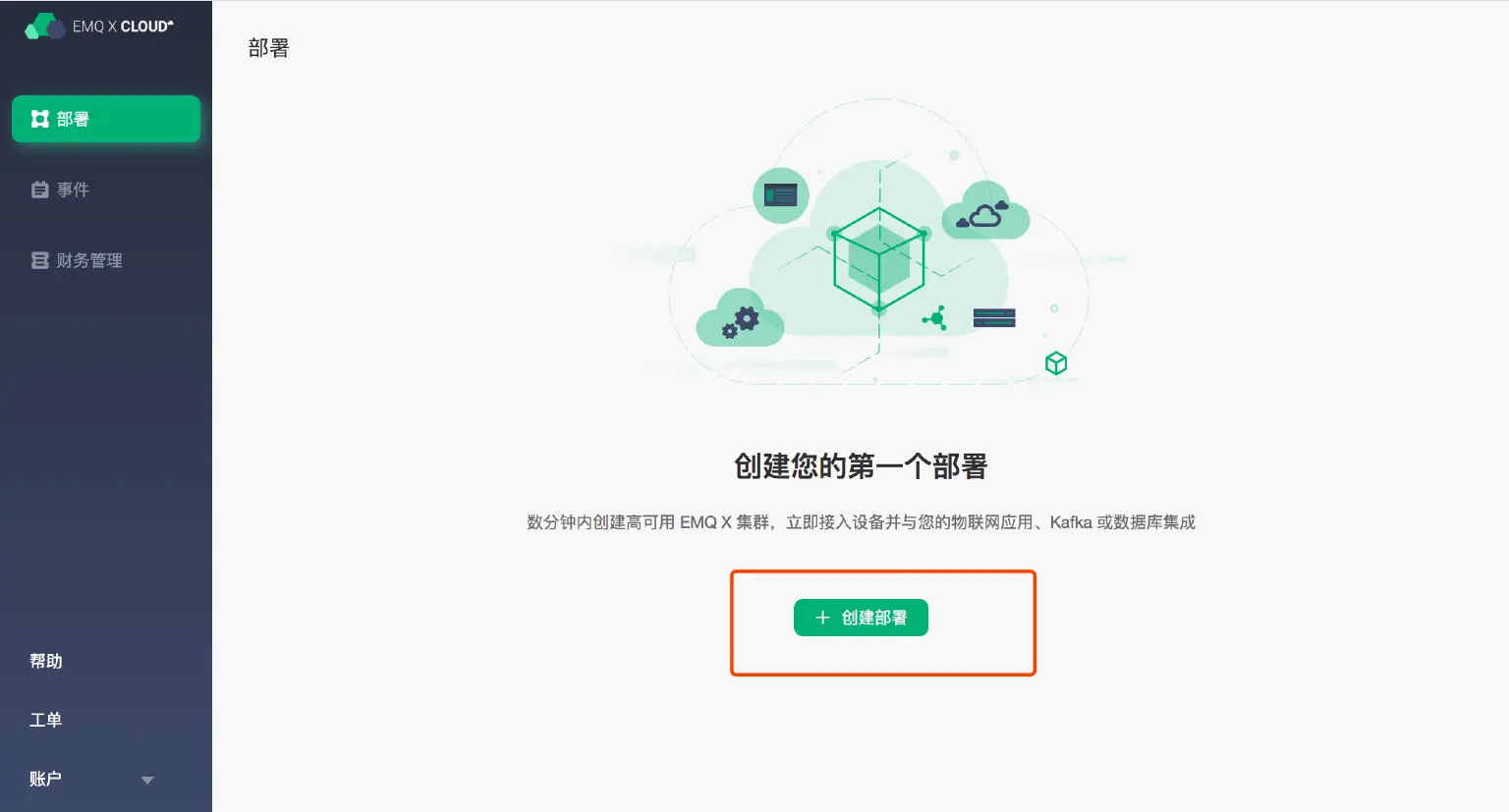Click the EMQ X Cloud logo icon

(44, 27)
